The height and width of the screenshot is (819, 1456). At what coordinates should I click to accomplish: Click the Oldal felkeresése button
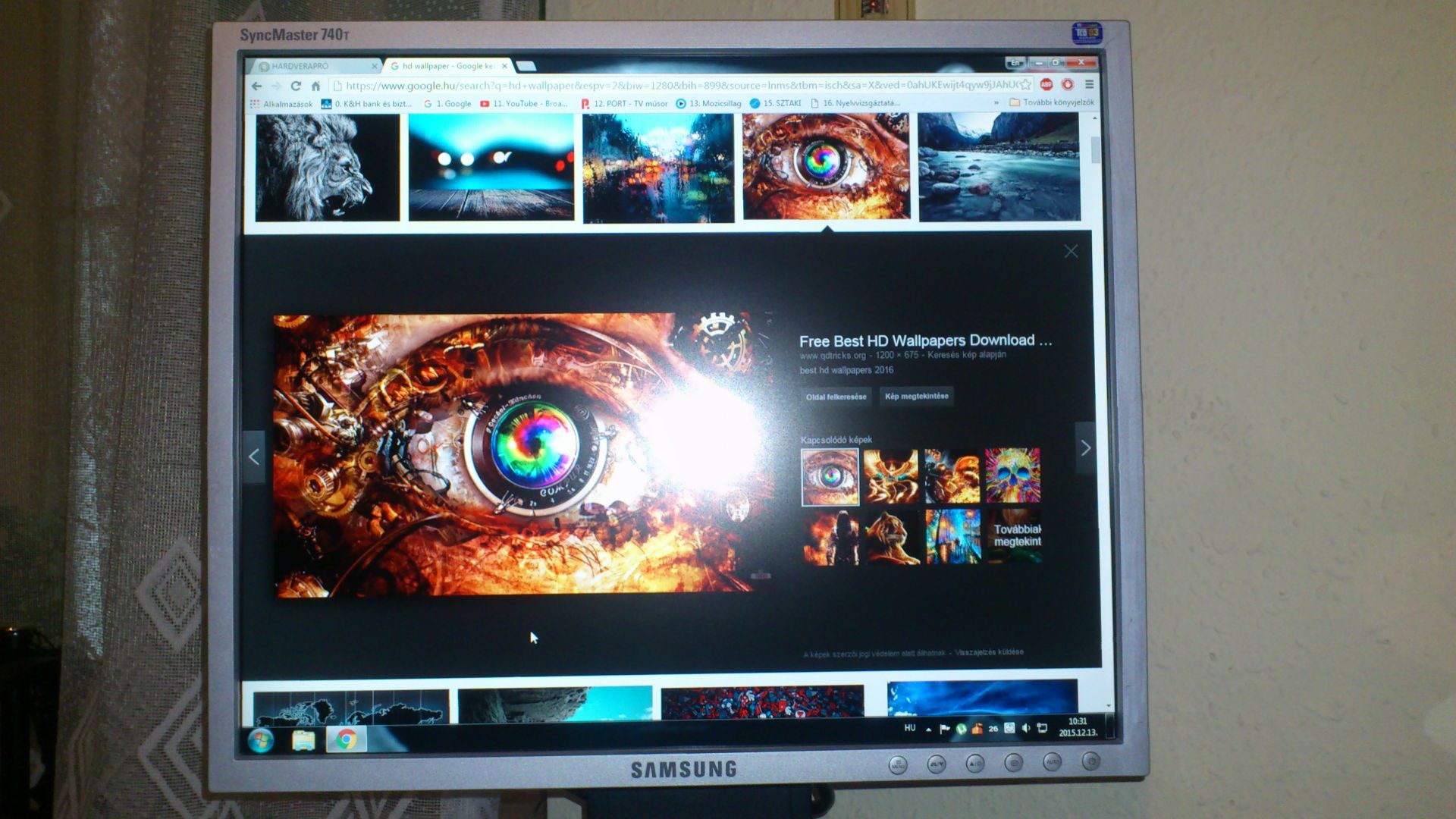click(836, 397)
